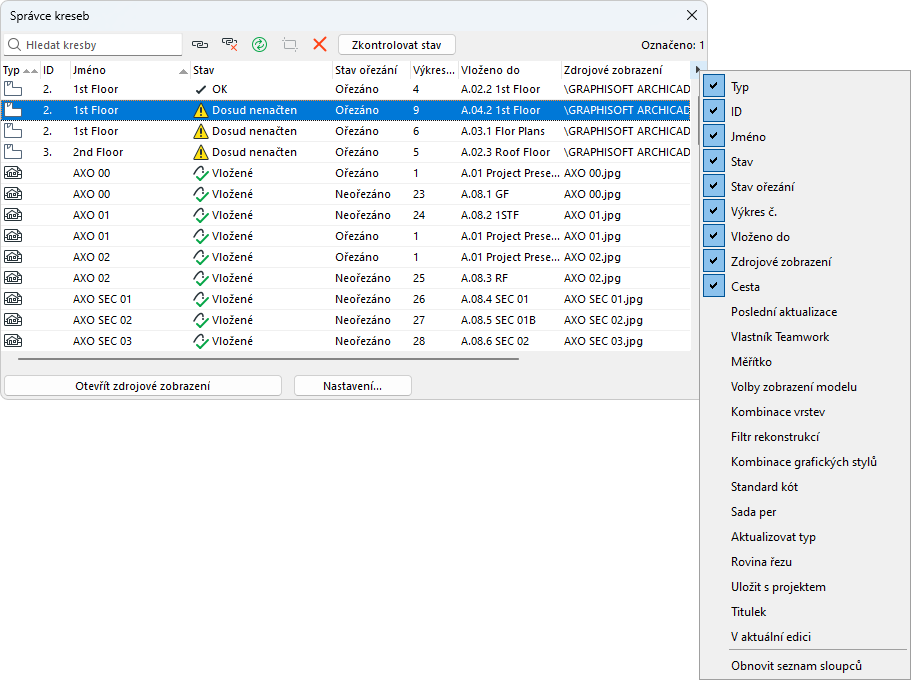
Task: Click the Otevřít zdrojové zobrazení button
Action: pyautogui.click(x=143, y=386)
